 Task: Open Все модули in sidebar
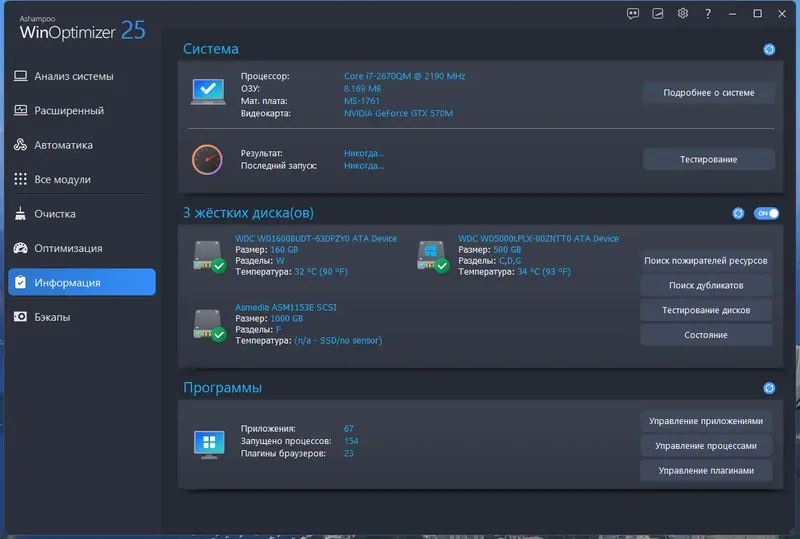click(x=82, y=179)
